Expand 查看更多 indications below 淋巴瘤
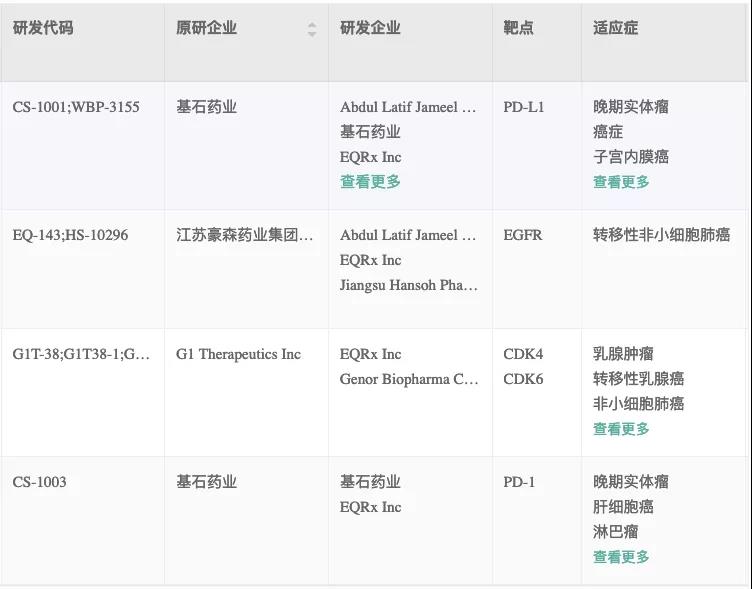Image resolution: width=752 pixels, height=589 pixels. click(621, 557)
